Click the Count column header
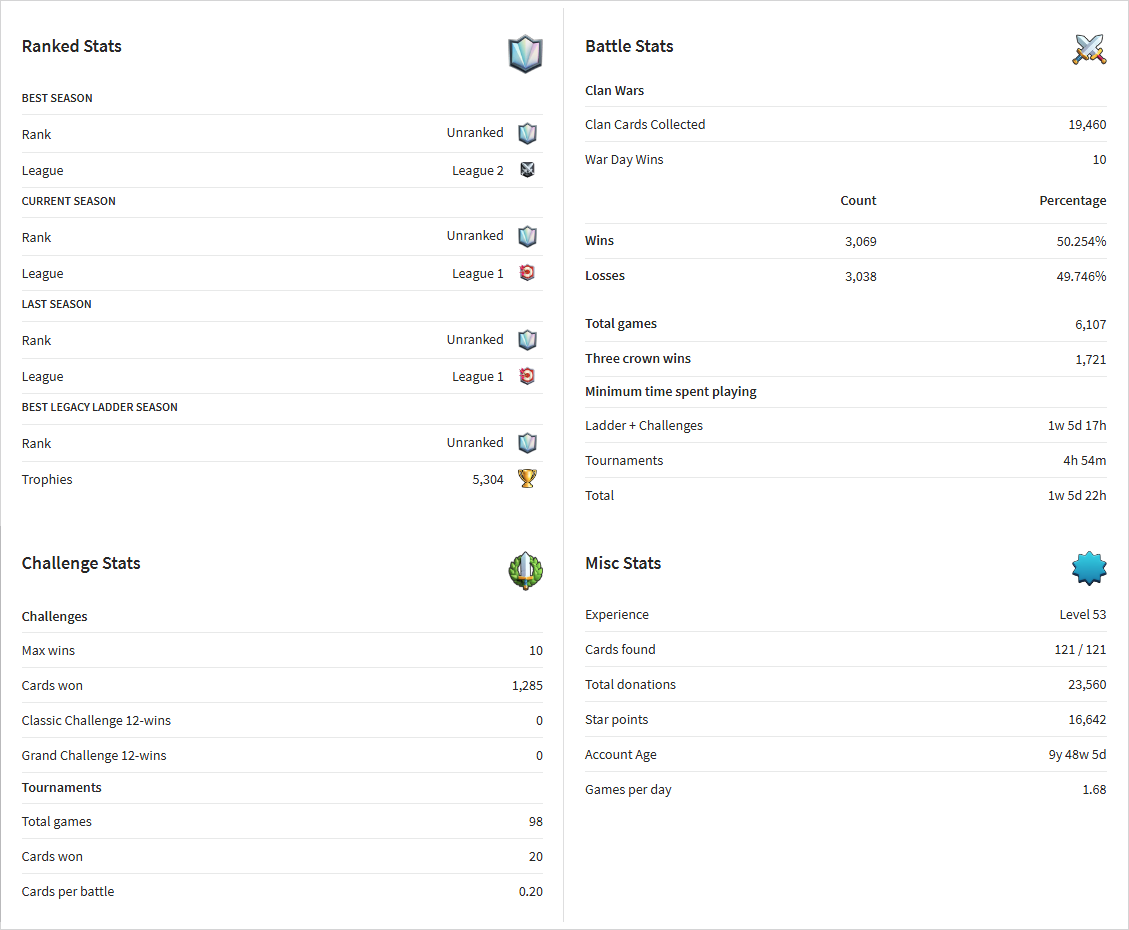 (x=858, y=201)
